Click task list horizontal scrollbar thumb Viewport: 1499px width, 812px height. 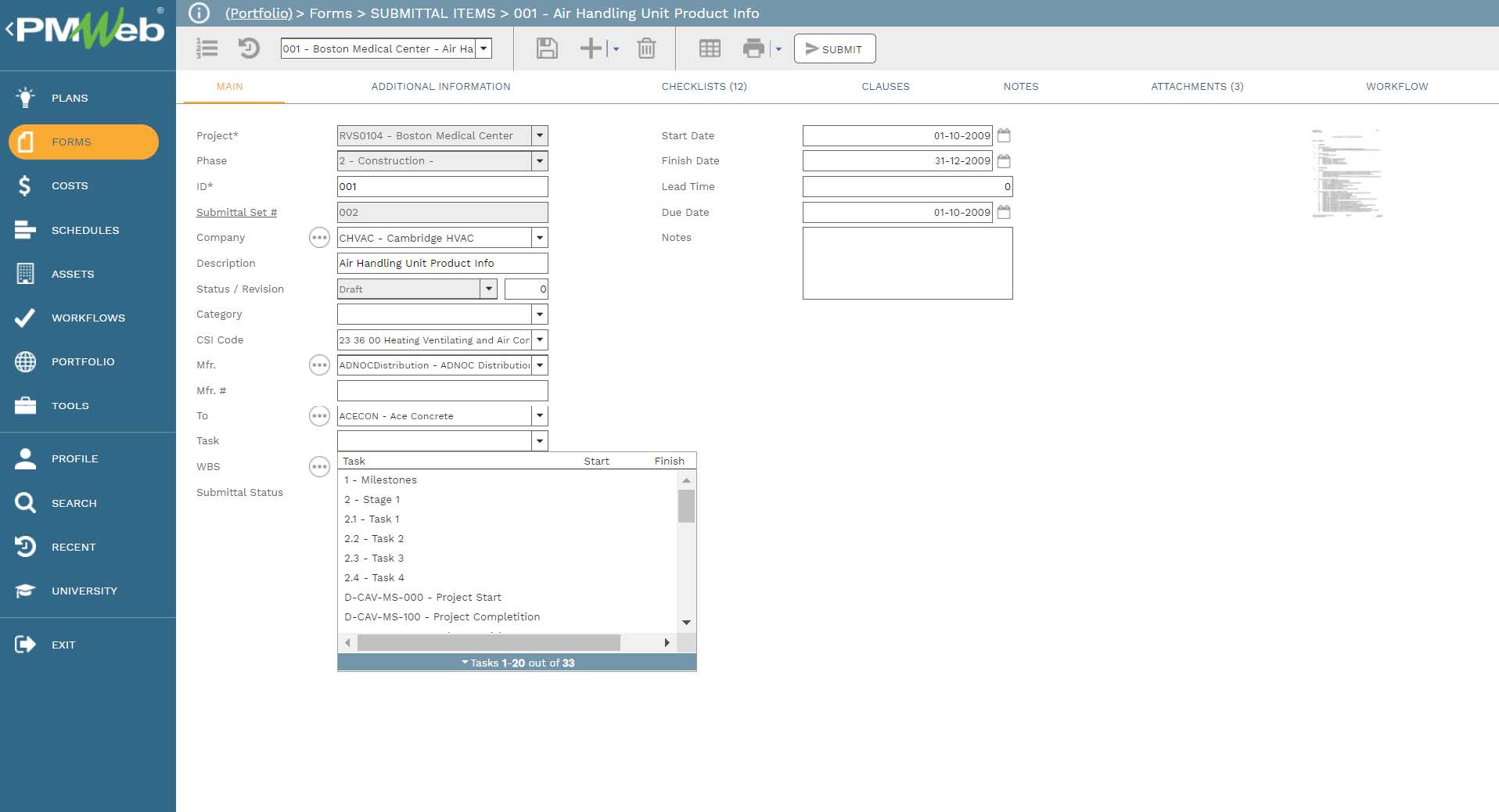pyautogui.click(x=489, y=642)
